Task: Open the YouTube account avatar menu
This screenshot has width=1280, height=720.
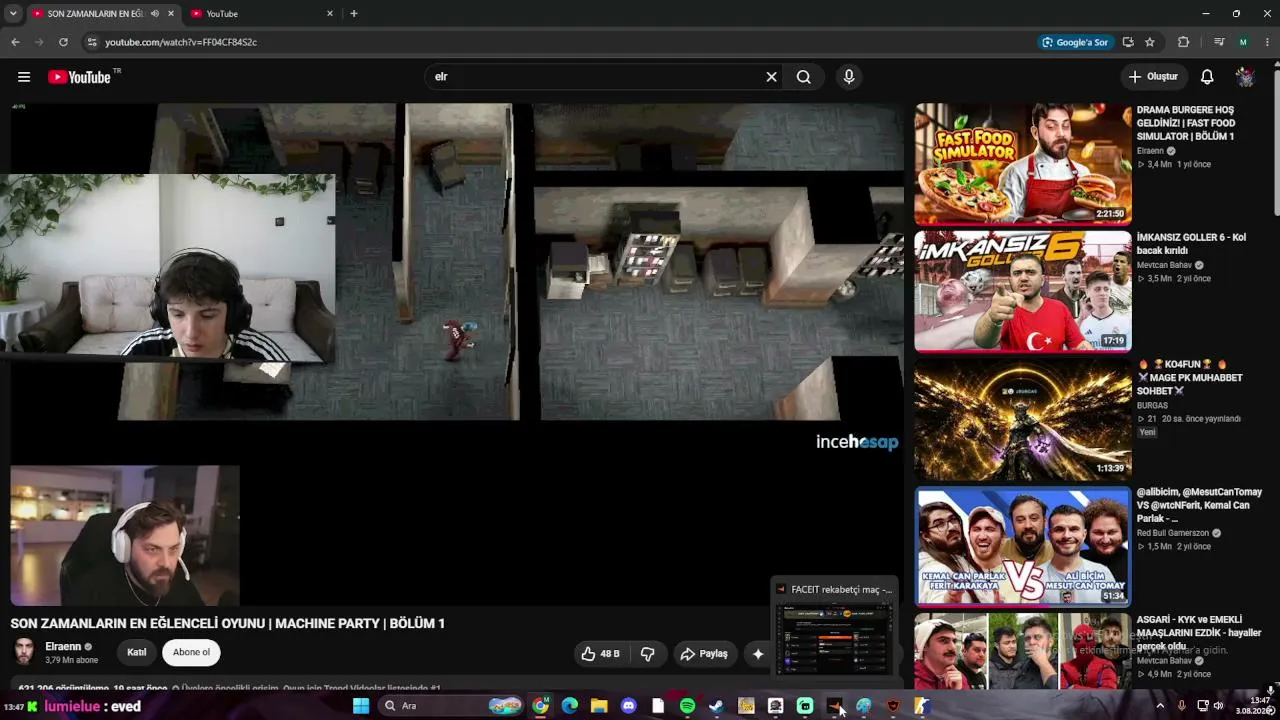Action: coord(1245,77)
